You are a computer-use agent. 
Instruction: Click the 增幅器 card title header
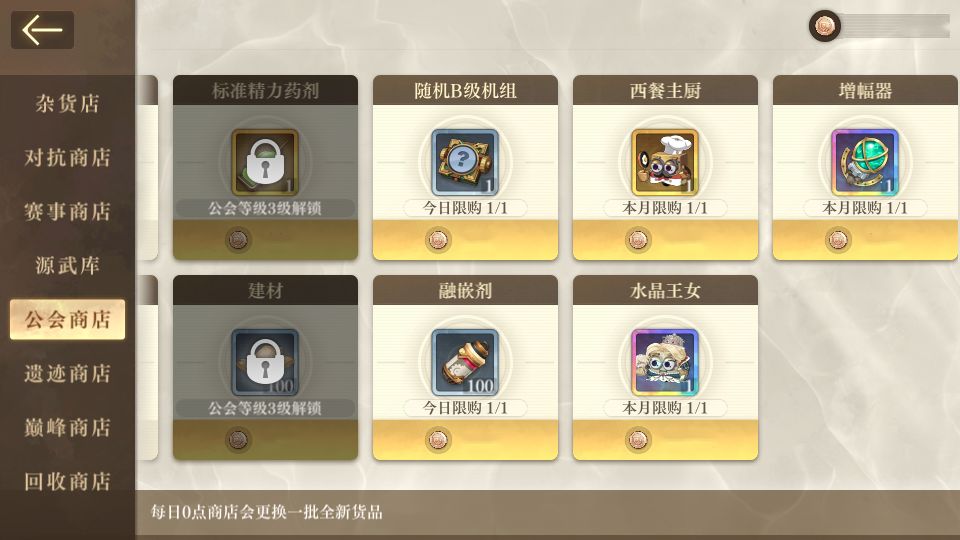[x=864, y=91]
